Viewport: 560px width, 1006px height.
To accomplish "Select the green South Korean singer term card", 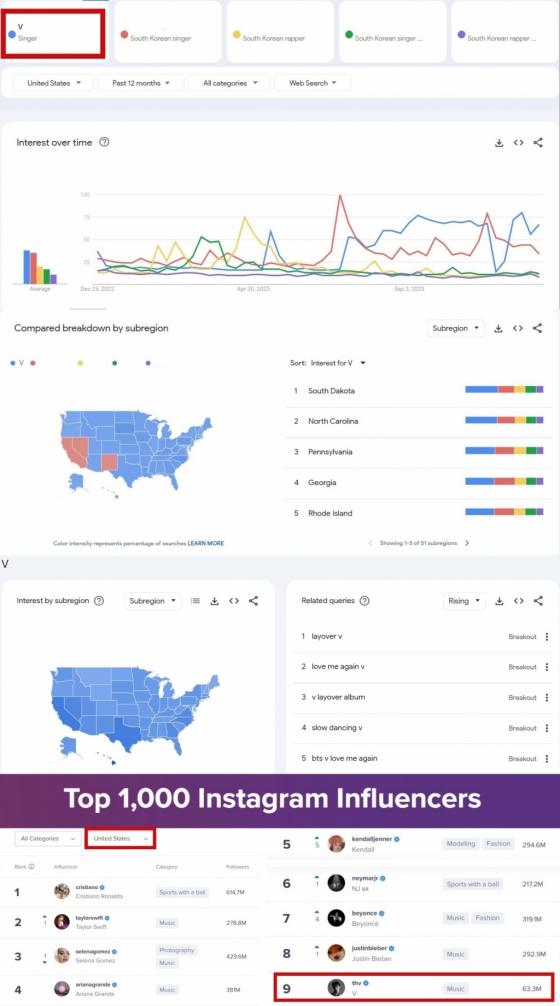I will tap(392, 31).
